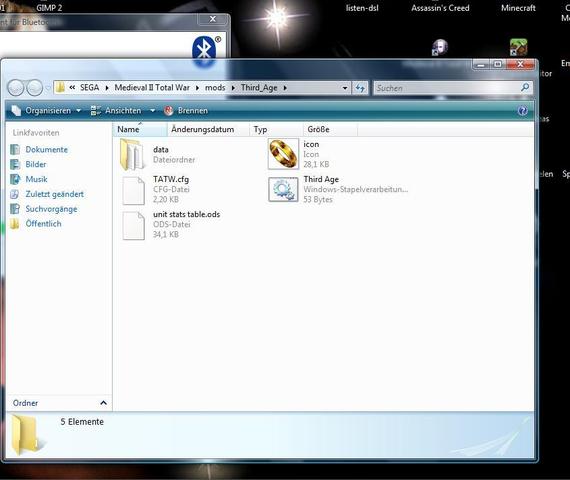
Task: Click the refresh button next to address bar
Action: point(360,88)
